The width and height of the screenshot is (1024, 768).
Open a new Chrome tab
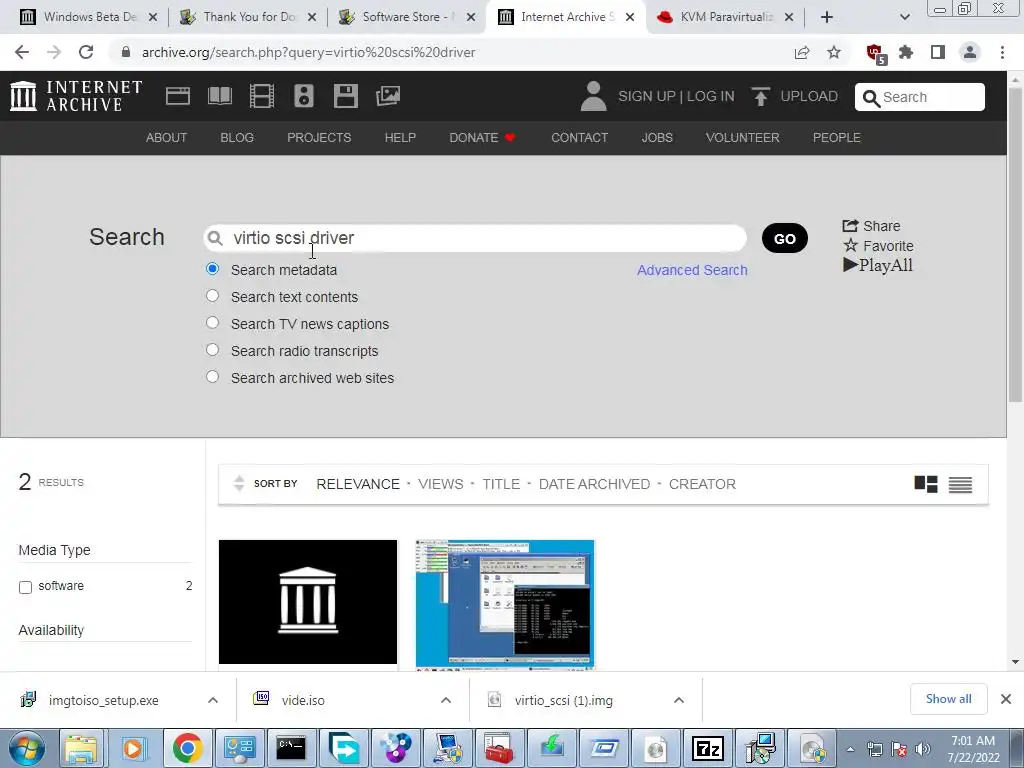pos(826,17)
